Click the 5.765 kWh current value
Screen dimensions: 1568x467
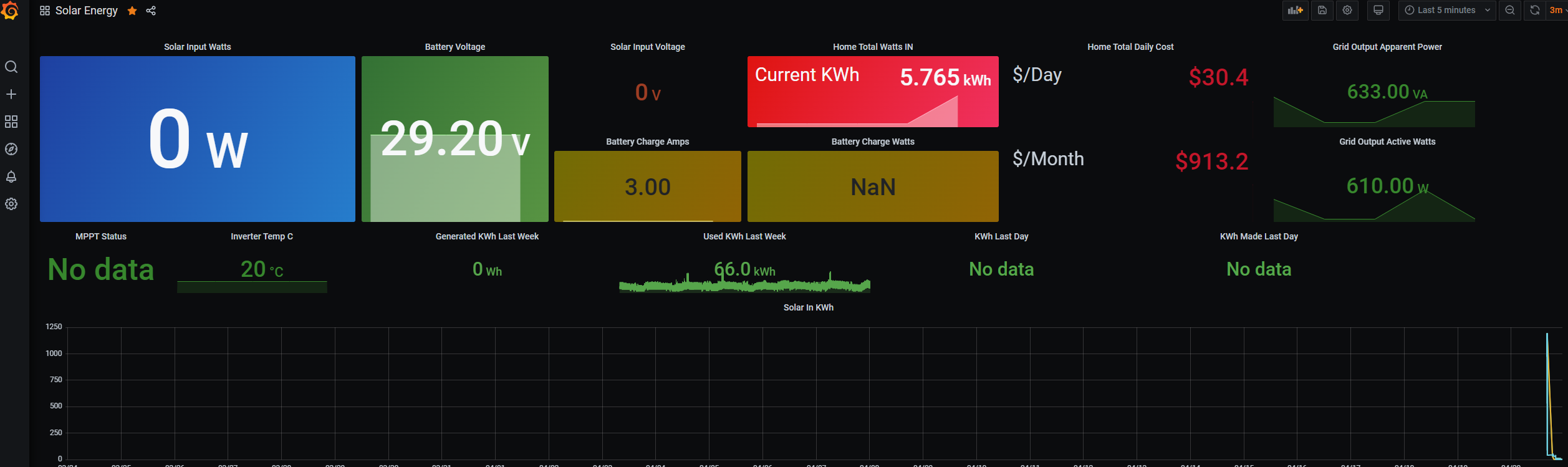[x=945, y=77]
